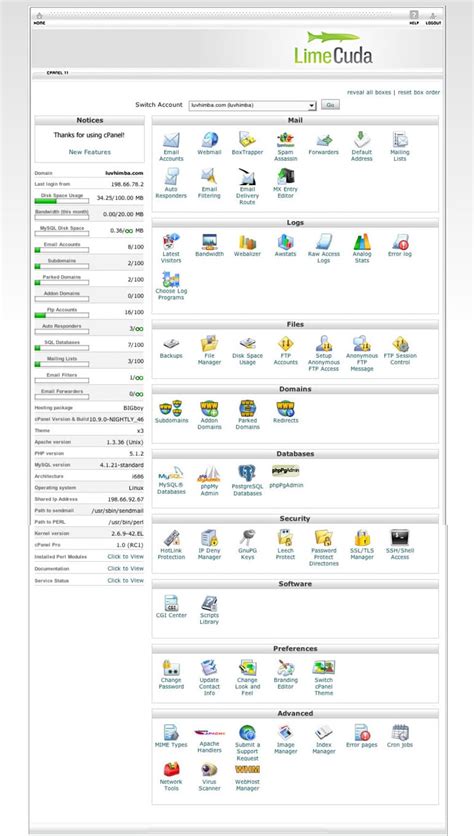Open Awstats icon
Image resolution: width=474 pixels, height=836 pixels.
tap(285, 245)
